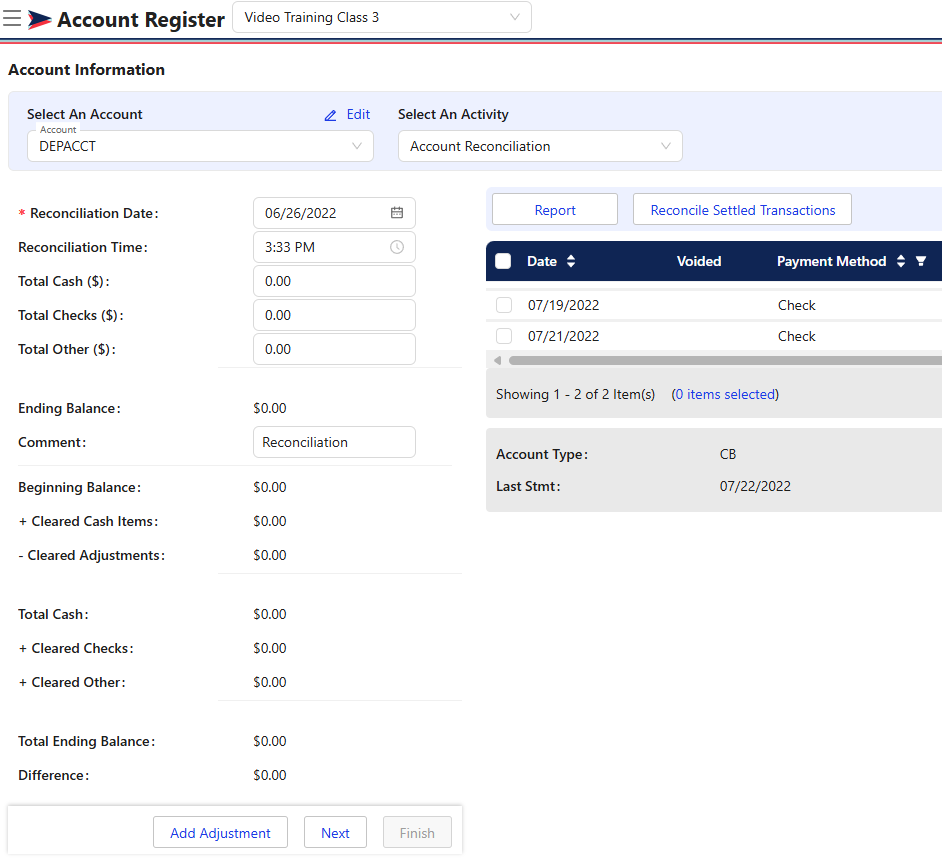This screenshot has width=942, height=865.
Task: Open the hamburger navigation menu
Action: tap(12, 19)
